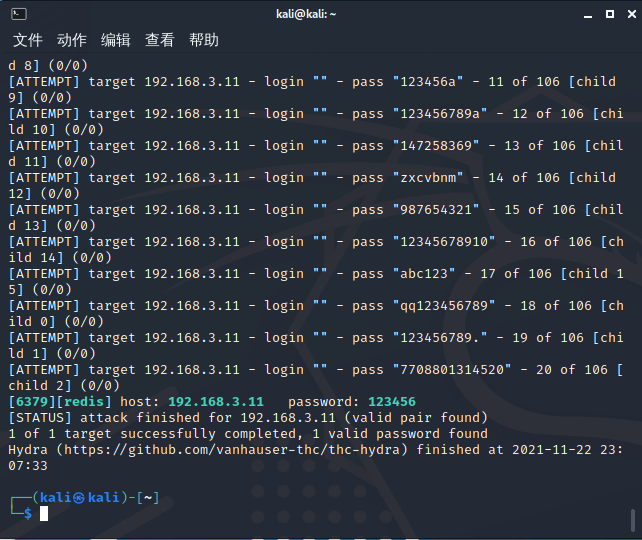The width and height of the screenshot is (642, 540).
Task: Click password "123456789a" in attempt 12
Action: (x=440, y=113)
